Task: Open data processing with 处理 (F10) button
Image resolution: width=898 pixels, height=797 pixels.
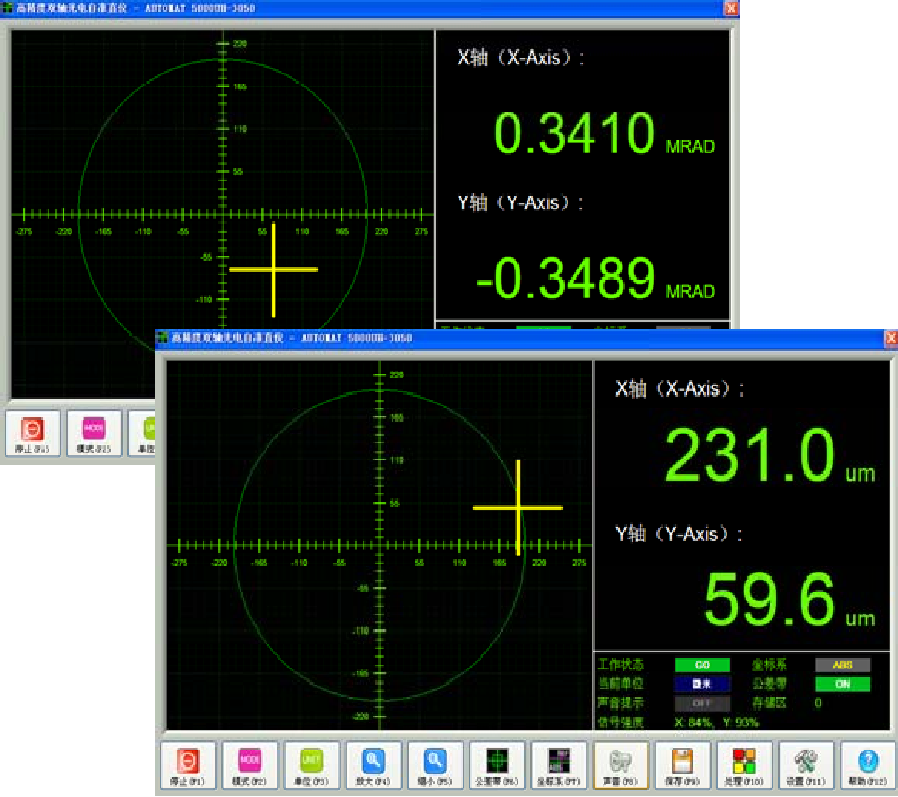Action: pos(745,767)
